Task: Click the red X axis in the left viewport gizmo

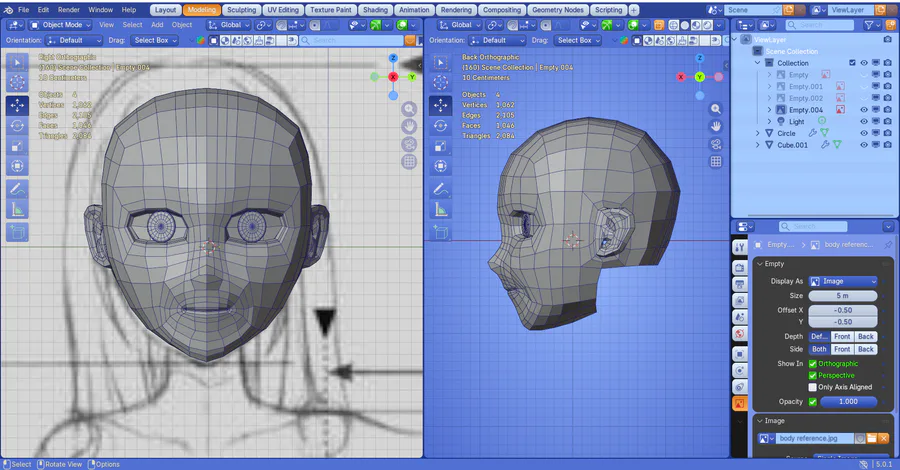Action: pyautogui.click(x=393, y=77)
